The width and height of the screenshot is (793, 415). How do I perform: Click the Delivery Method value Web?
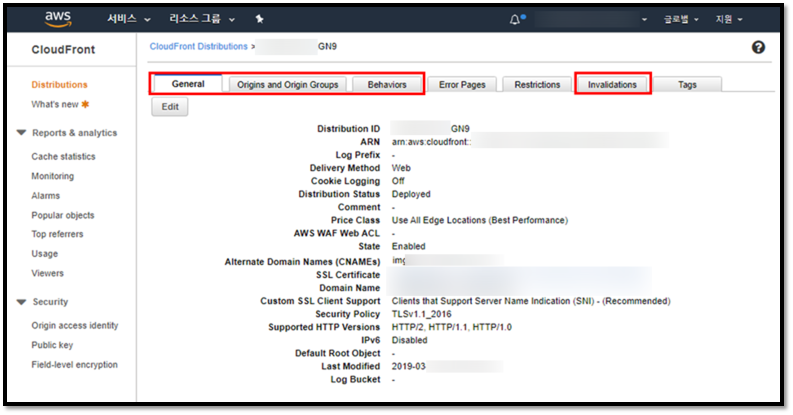(401, 168)
